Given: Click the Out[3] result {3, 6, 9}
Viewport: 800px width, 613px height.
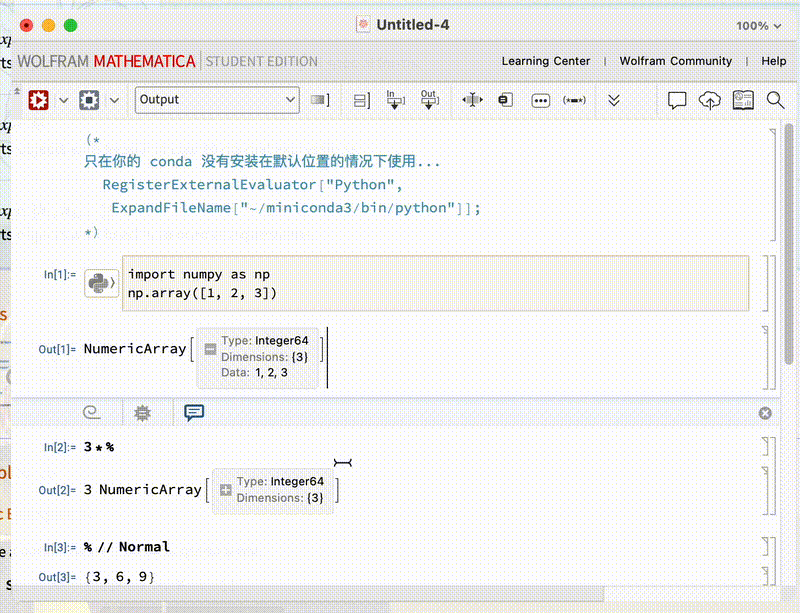Looking at the screenshot, I should click(x=119, y=577).
